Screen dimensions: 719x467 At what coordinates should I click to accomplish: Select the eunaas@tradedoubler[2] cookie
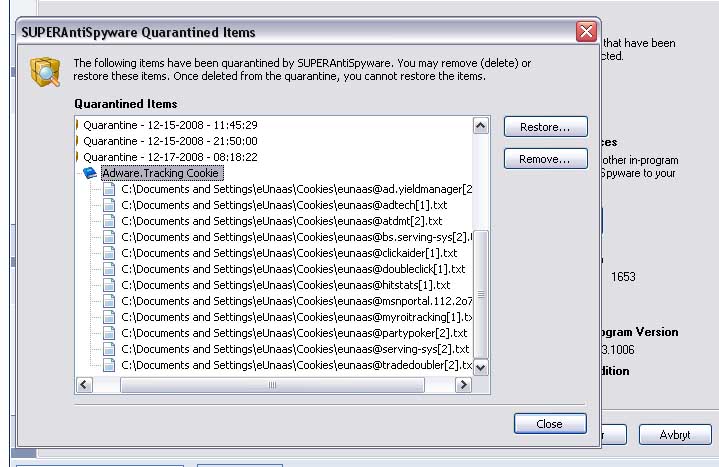[297, 365]
